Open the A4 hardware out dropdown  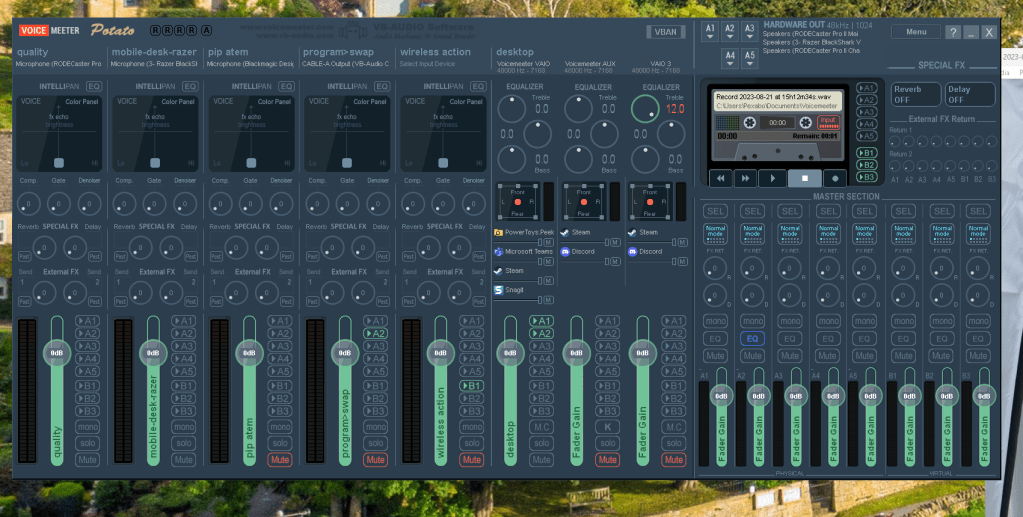click(730, 59)
